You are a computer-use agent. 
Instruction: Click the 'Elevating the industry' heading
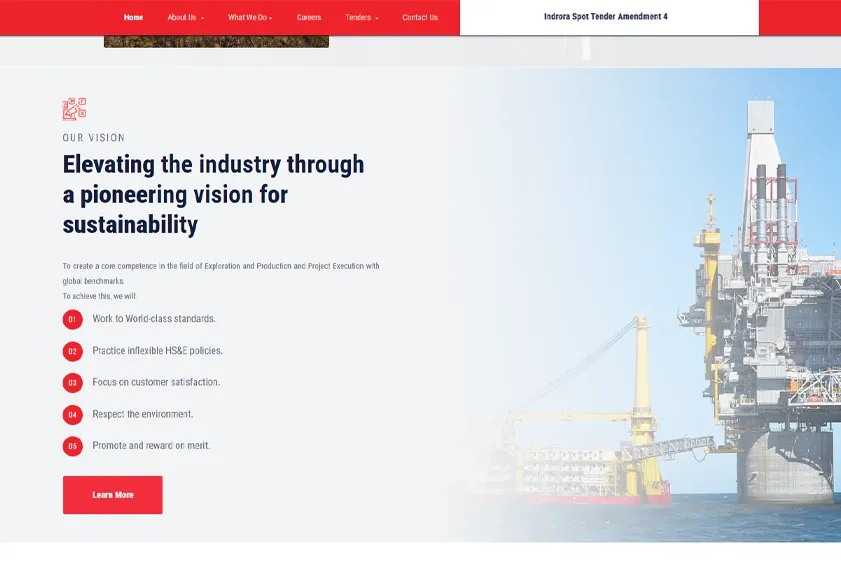coord(213,194)
